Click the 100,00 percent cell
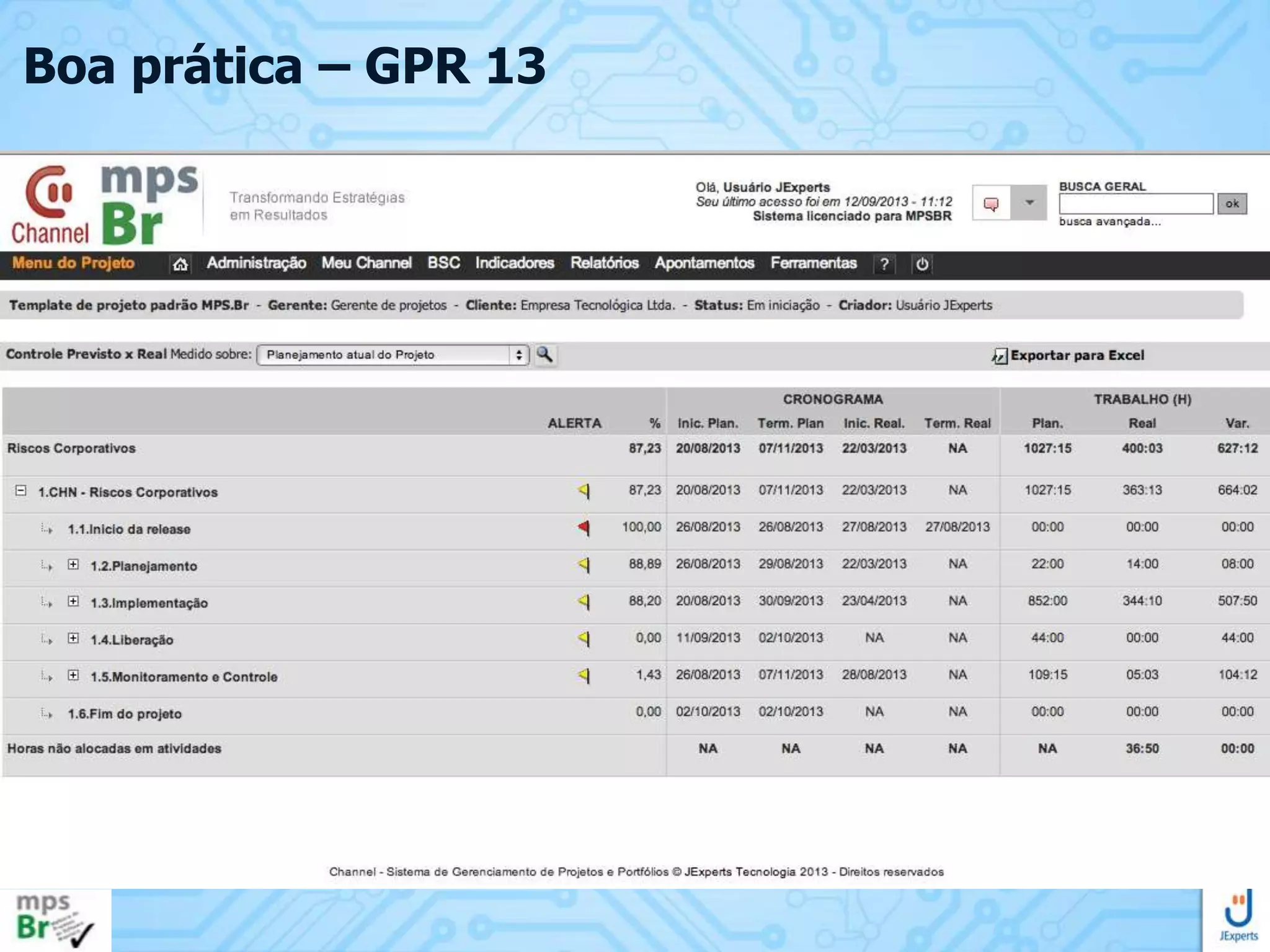The height and width of the screenshot is (952, 1270). (642, 527)
